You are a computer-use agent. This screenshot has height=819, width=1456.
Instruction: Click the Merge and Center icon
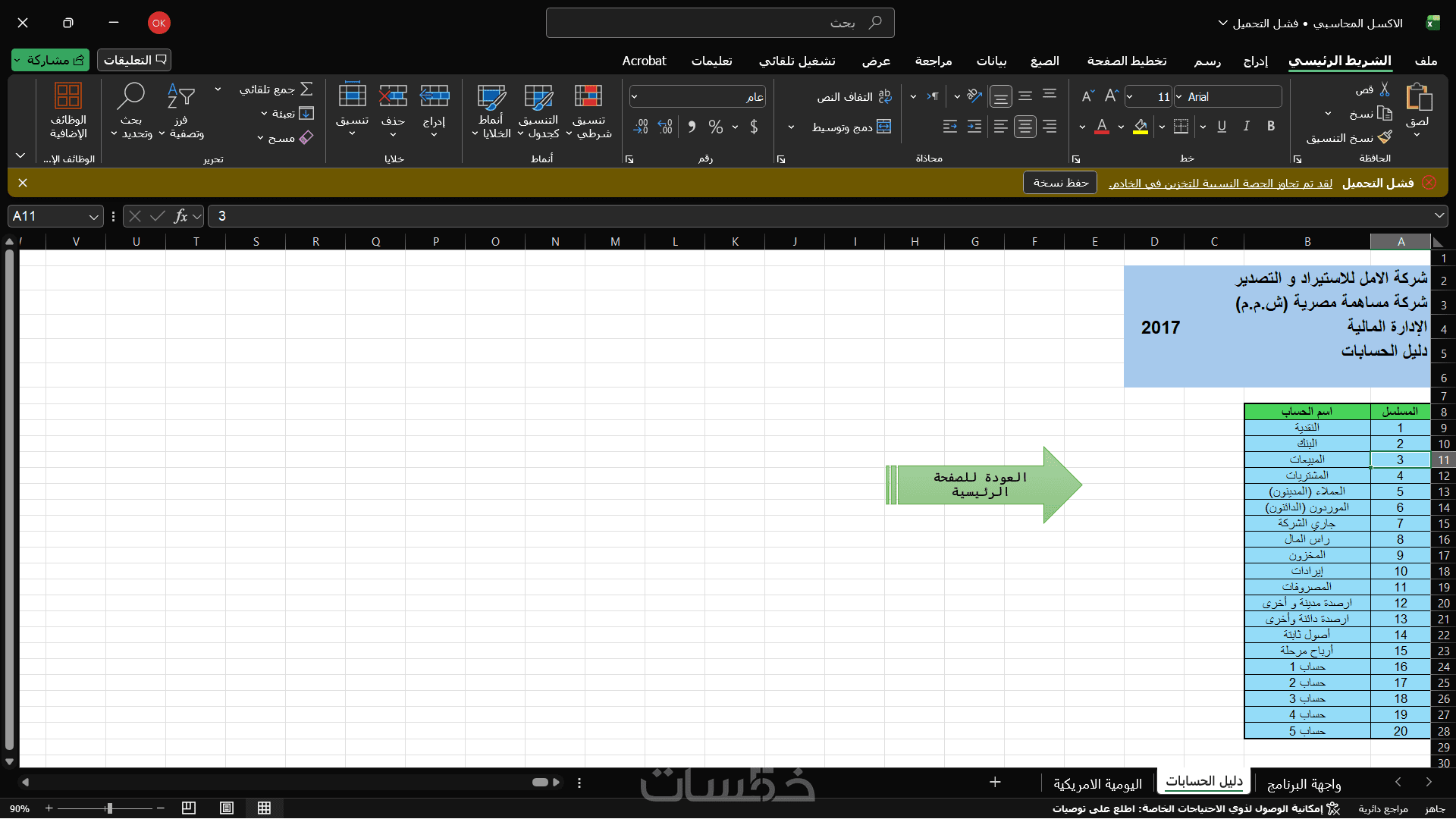pos(883,127)
